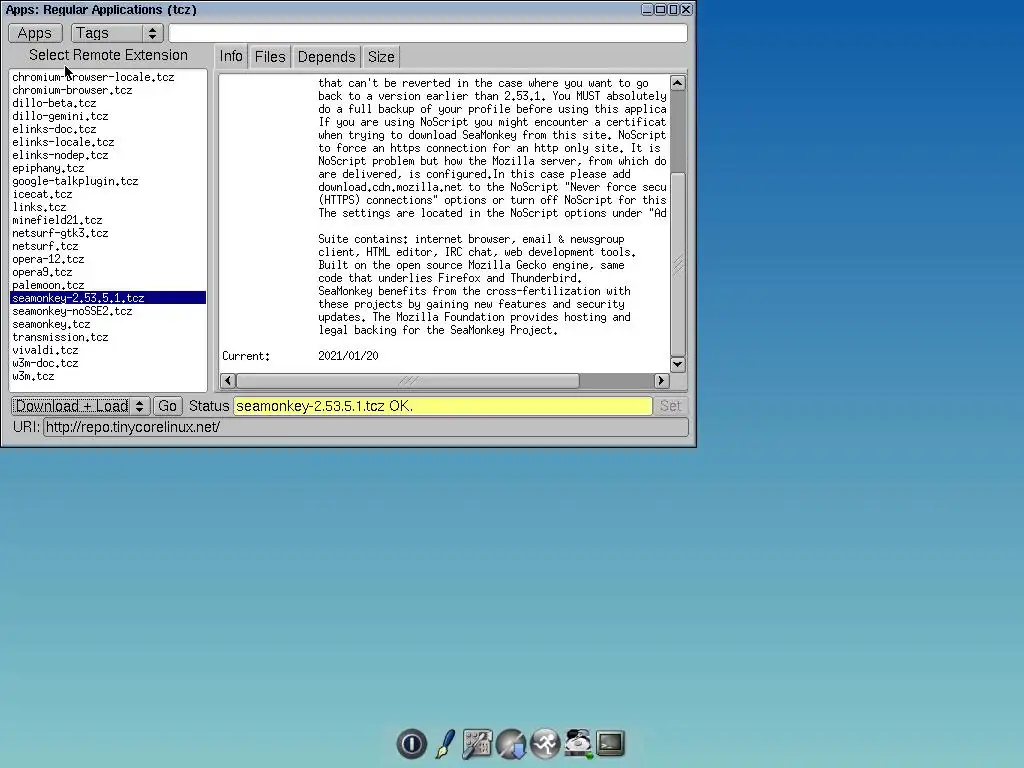1024x768 pixels.
Task: Click the horizontal scrollbar left arrow
Action: pyautogui.click(x=228, y=380)
